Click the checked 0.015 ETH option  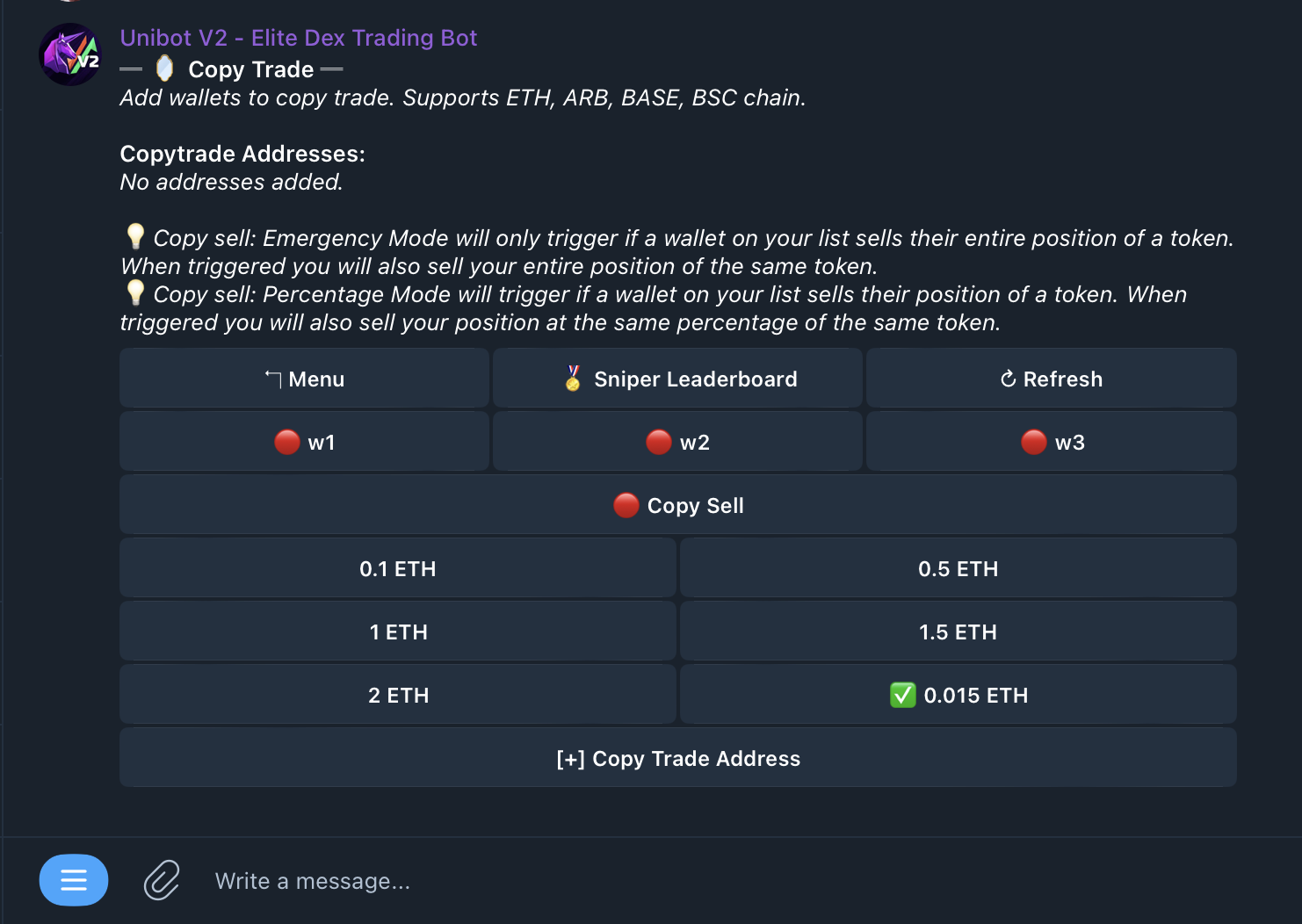(958, 695)
